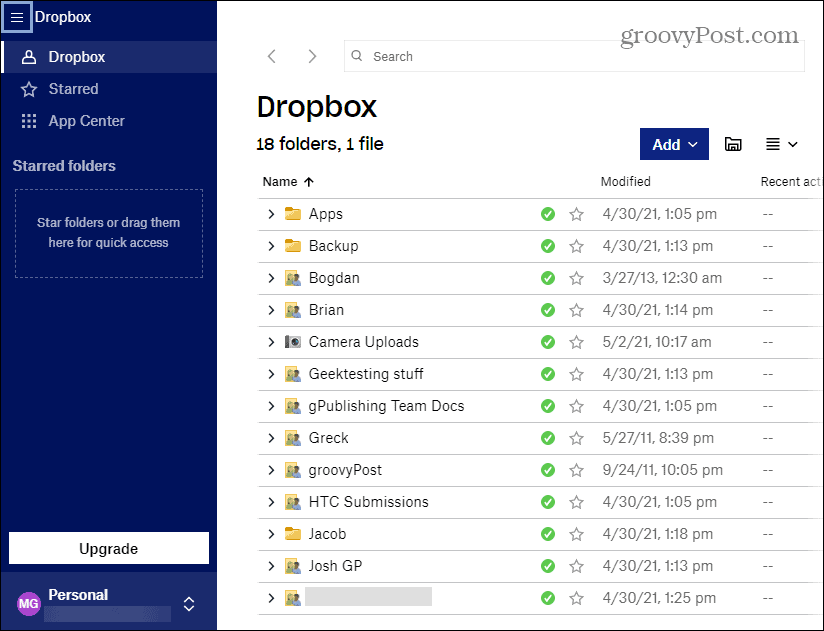Click the sync status check for Greck
This screenshot has width=824, height=631.
548,438
